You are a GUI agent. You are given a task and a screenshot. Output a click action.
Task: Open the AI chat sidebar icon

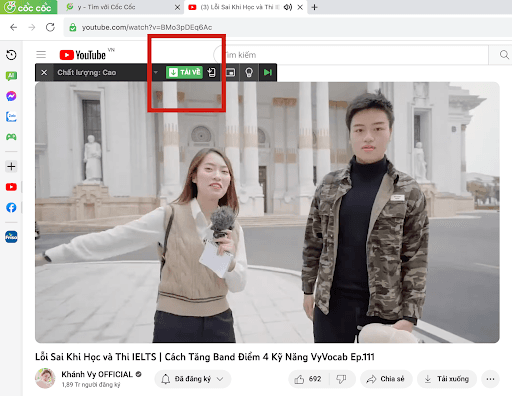(x=11, y=76)
